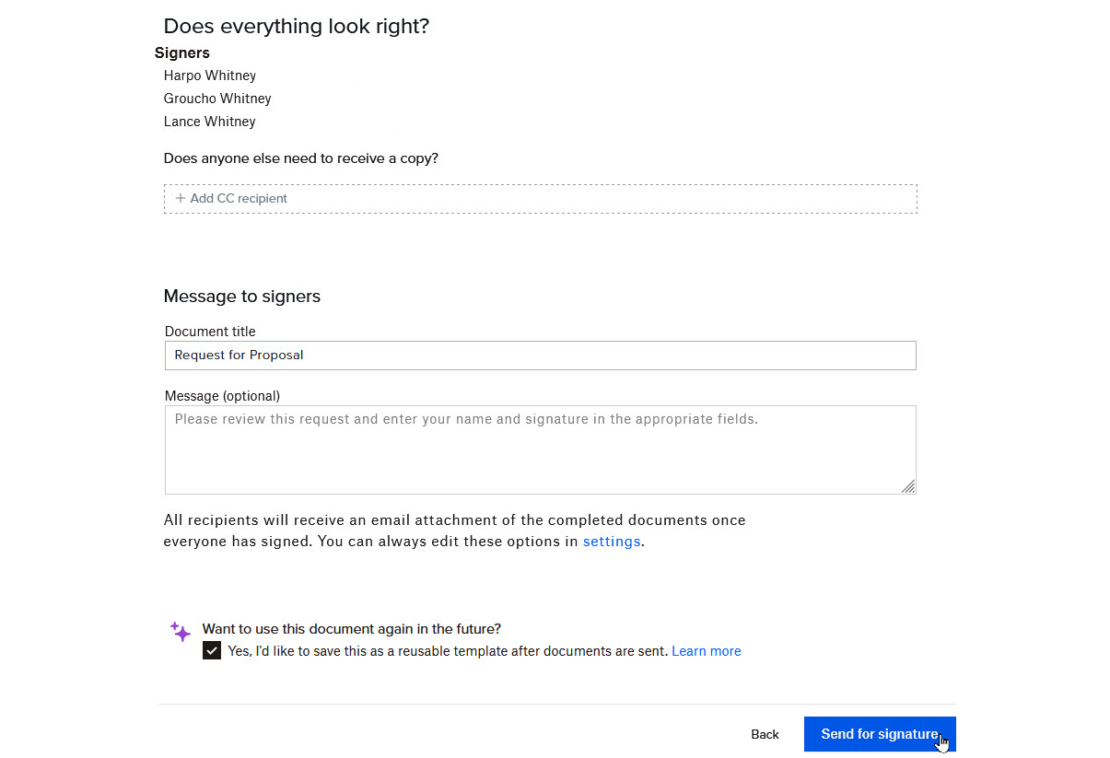This screenshot has width=1110, height=758.
Task: Click the Signers section heading
Action: (x=182, y=52)
